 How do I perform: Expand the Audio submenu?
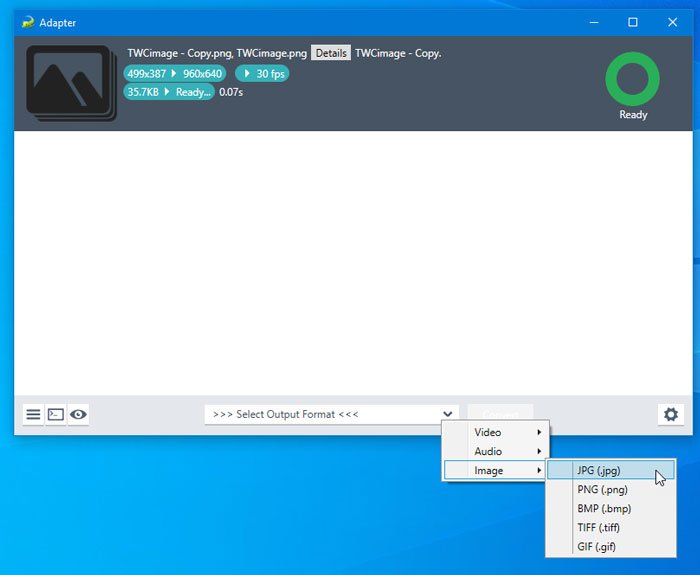(495, 451)
